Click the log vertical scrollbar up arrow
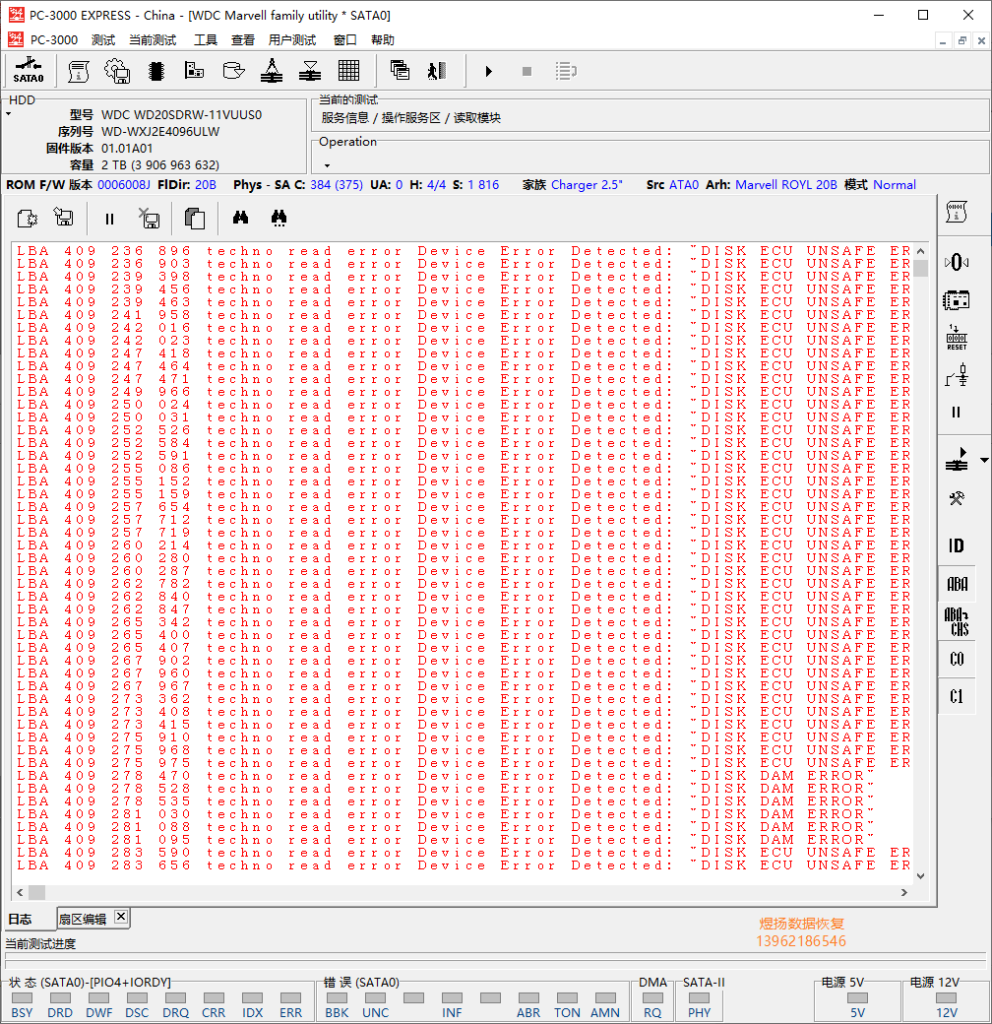This screenshot has height=1024, width=992. pyautogui.click(x=920, y=251)
